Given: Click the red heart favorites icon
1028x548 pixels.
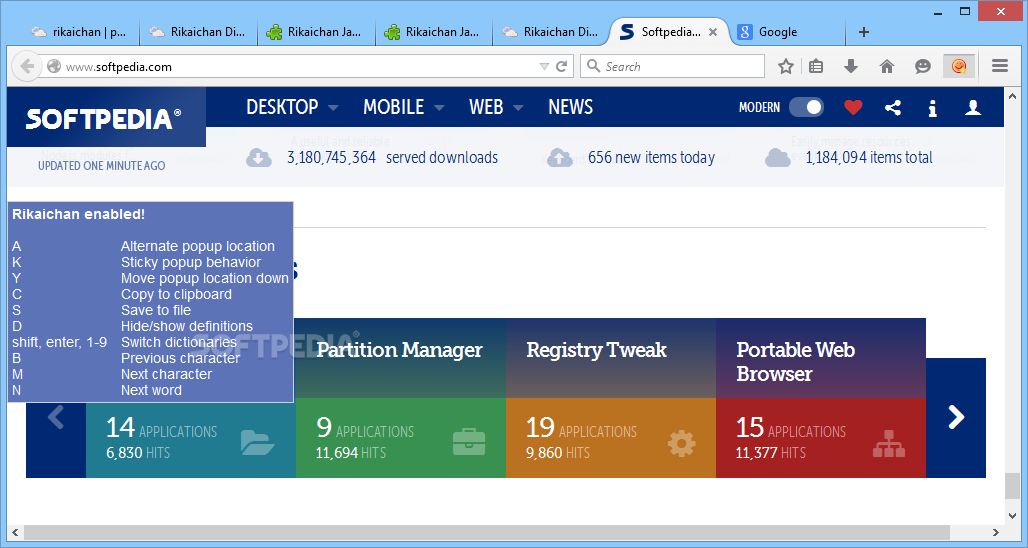Looking at the screenshot, I should (x=853, y=107).
